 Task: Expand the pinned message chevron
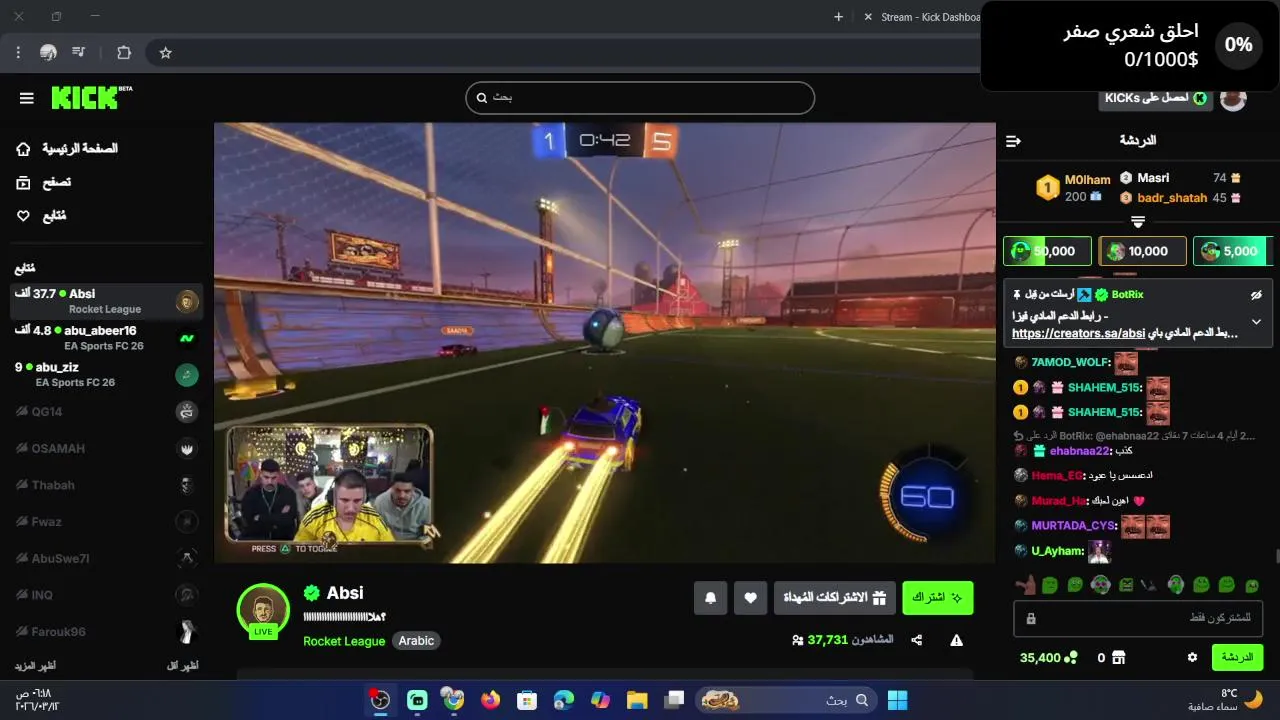pos(1256,322)
